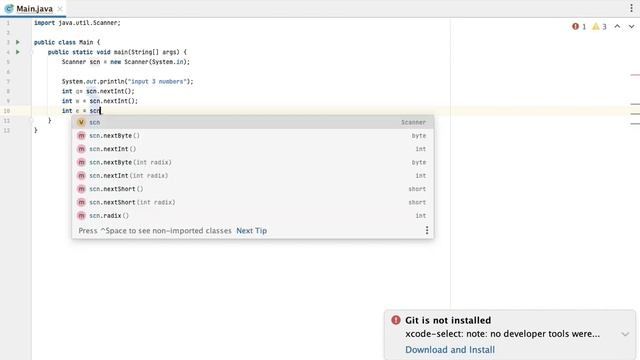Go to previous highlighted problem arrow
640x360 pixels.
617,27
